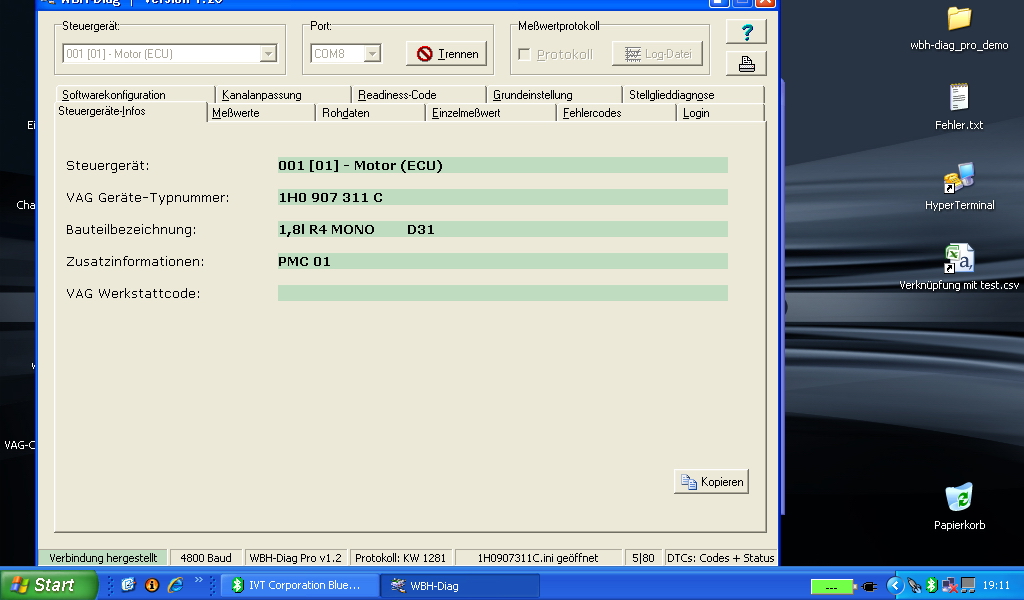Click 'Protokoll: KW 1281' status entry
1024x600 pixels.
[x=400, y=558]
